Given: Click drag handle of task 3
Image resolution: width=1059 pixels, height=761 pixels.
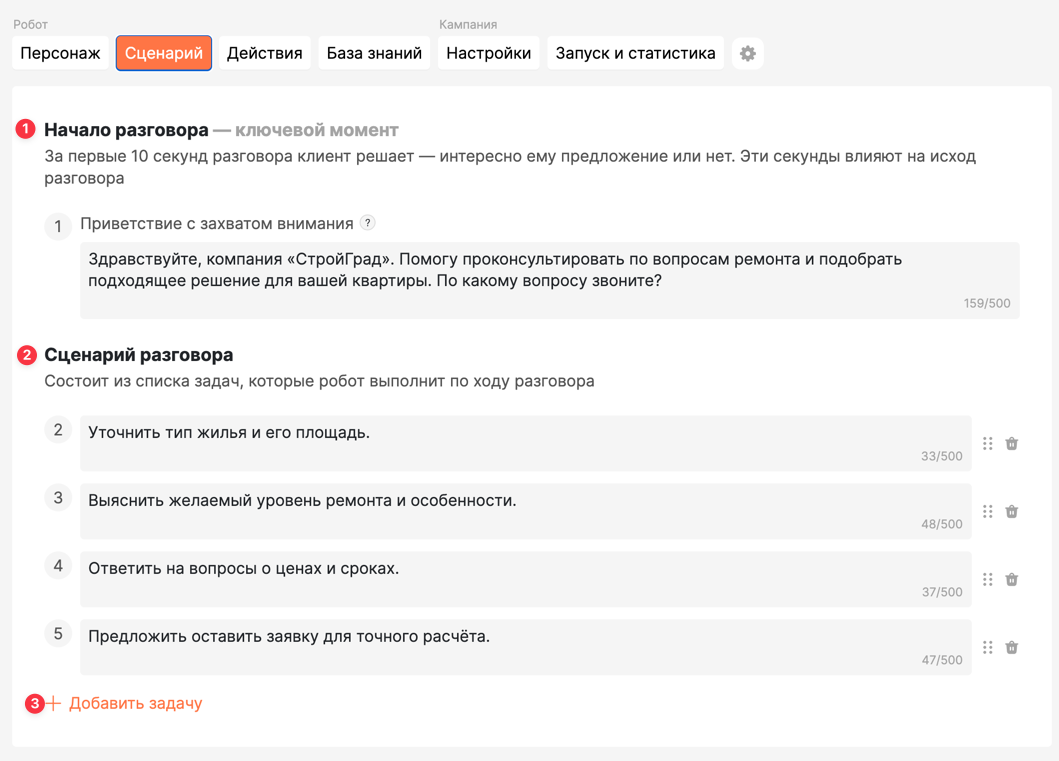Looking at the screenshot, I should [987, 512].
